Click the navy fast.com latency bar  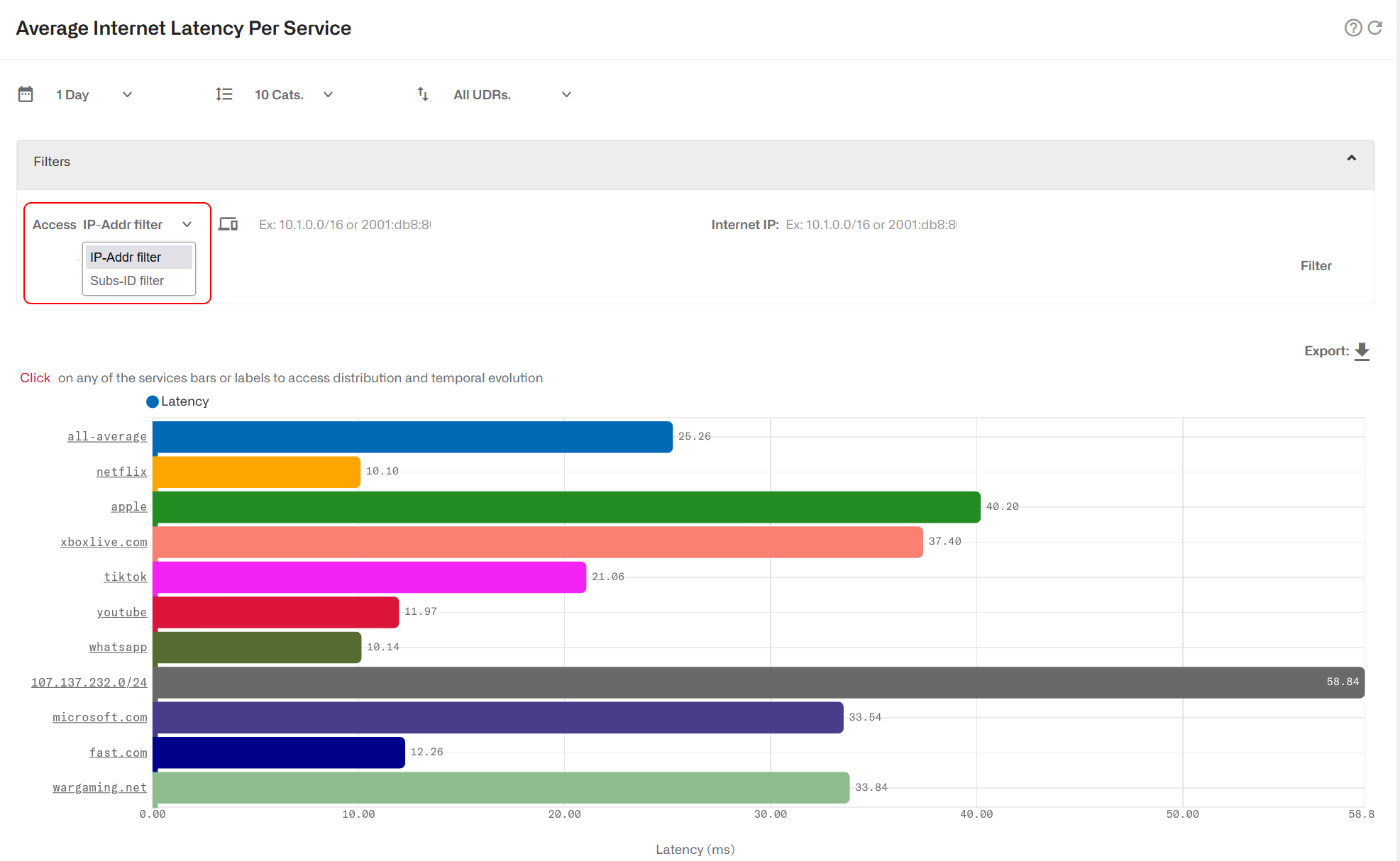(x=279, y=753)
